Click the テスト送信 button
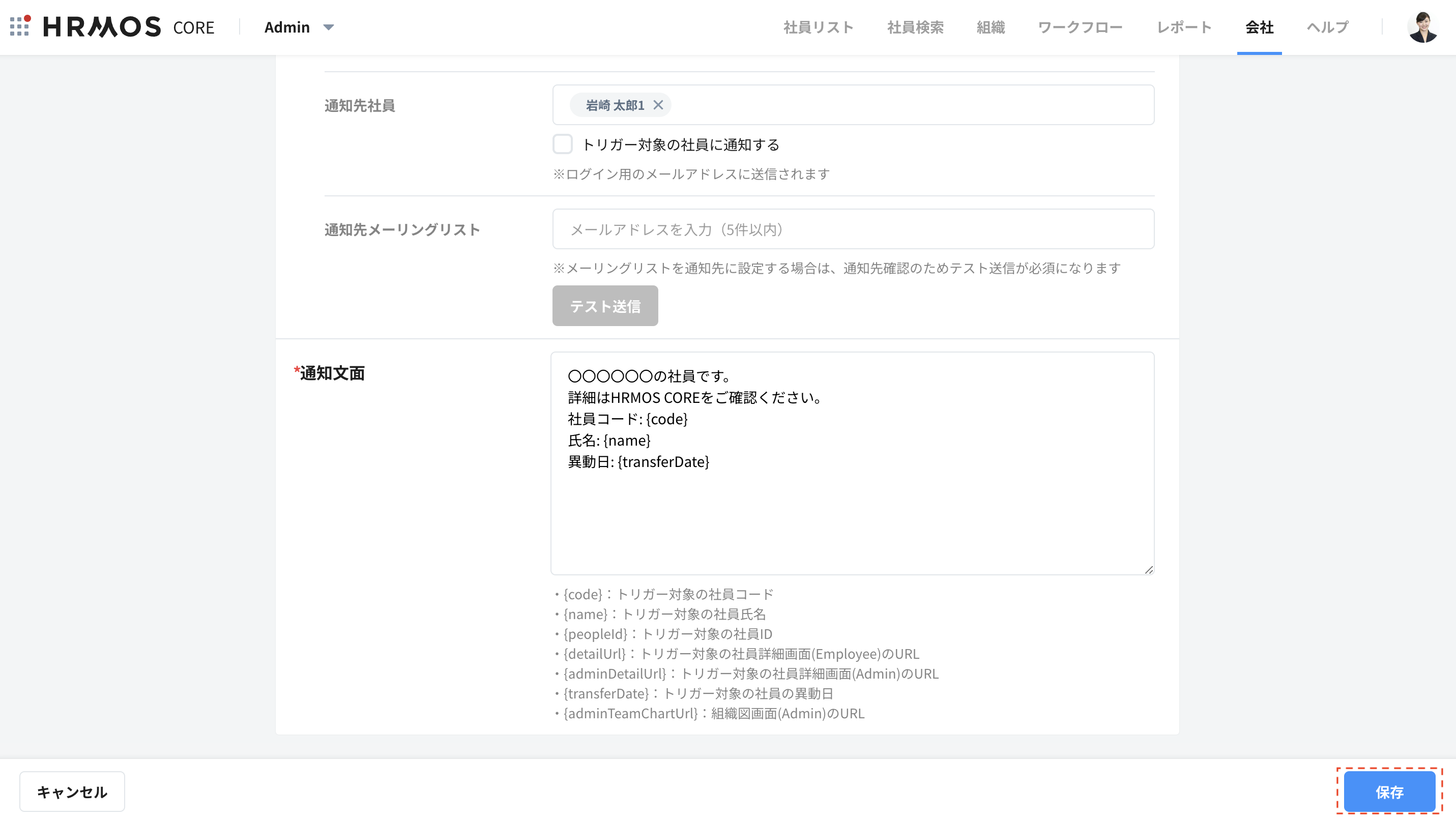Screen dimensions: 1456x818 605,305
